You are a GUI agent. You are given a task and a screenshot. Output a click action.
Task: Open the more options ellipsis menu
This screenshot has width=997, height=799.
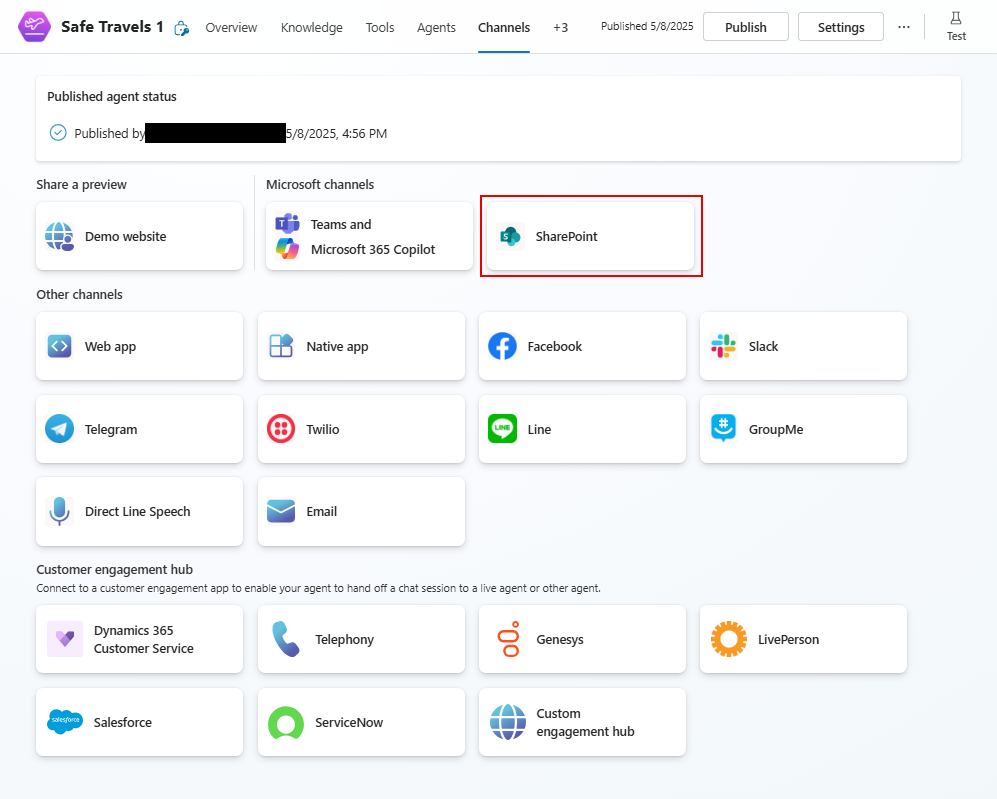click(x=904, y=27)
